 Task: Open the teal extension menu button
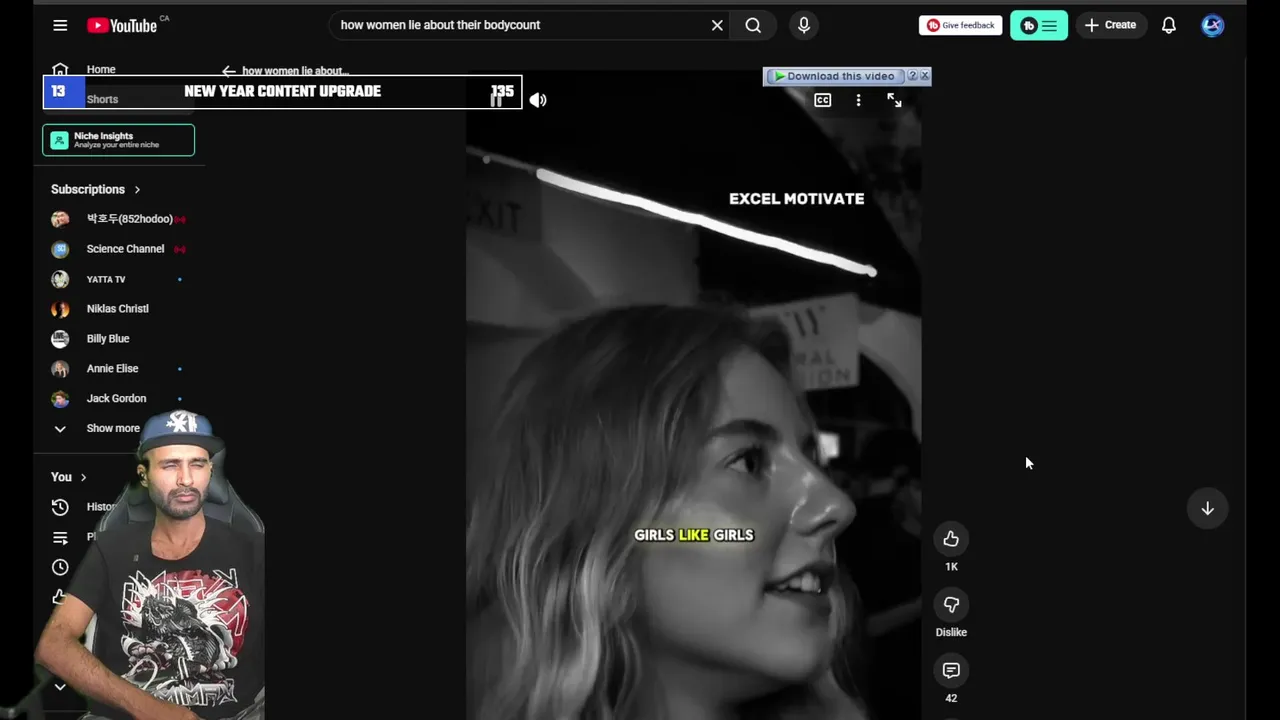(x=1039, y=25)
